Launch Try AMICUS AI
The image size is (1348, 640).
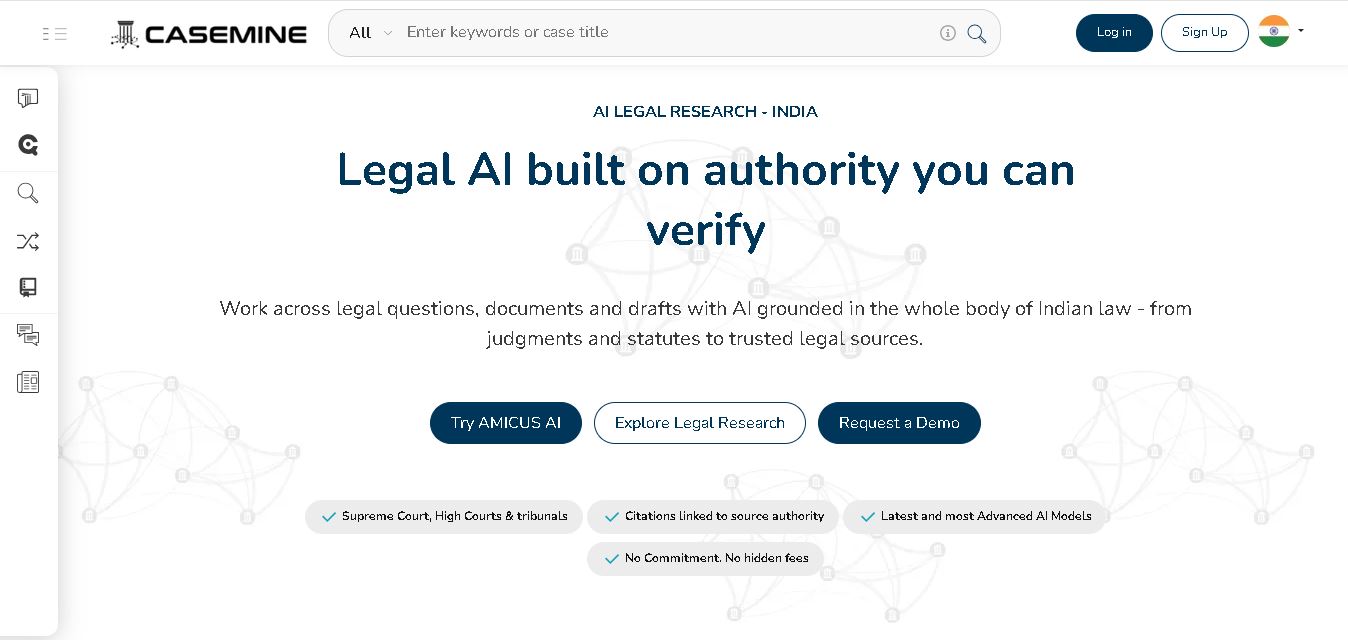click(x=506, y=423)
